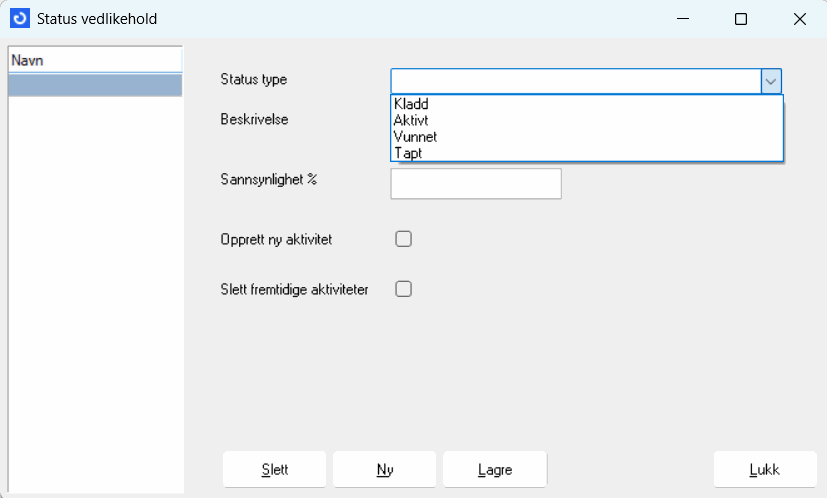Close the window with the X button

point(799,19)
